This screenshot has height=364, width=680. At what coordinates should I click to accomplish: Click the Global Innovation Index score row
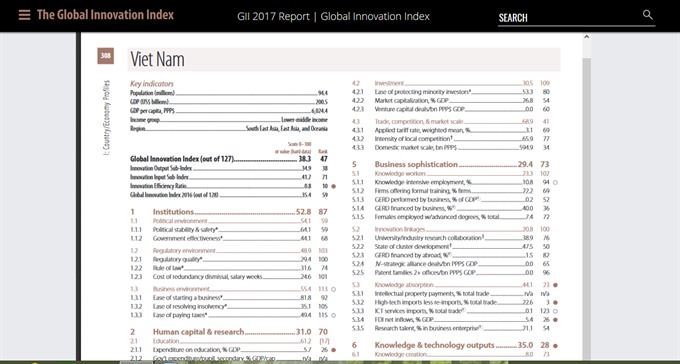click(229, 159)
